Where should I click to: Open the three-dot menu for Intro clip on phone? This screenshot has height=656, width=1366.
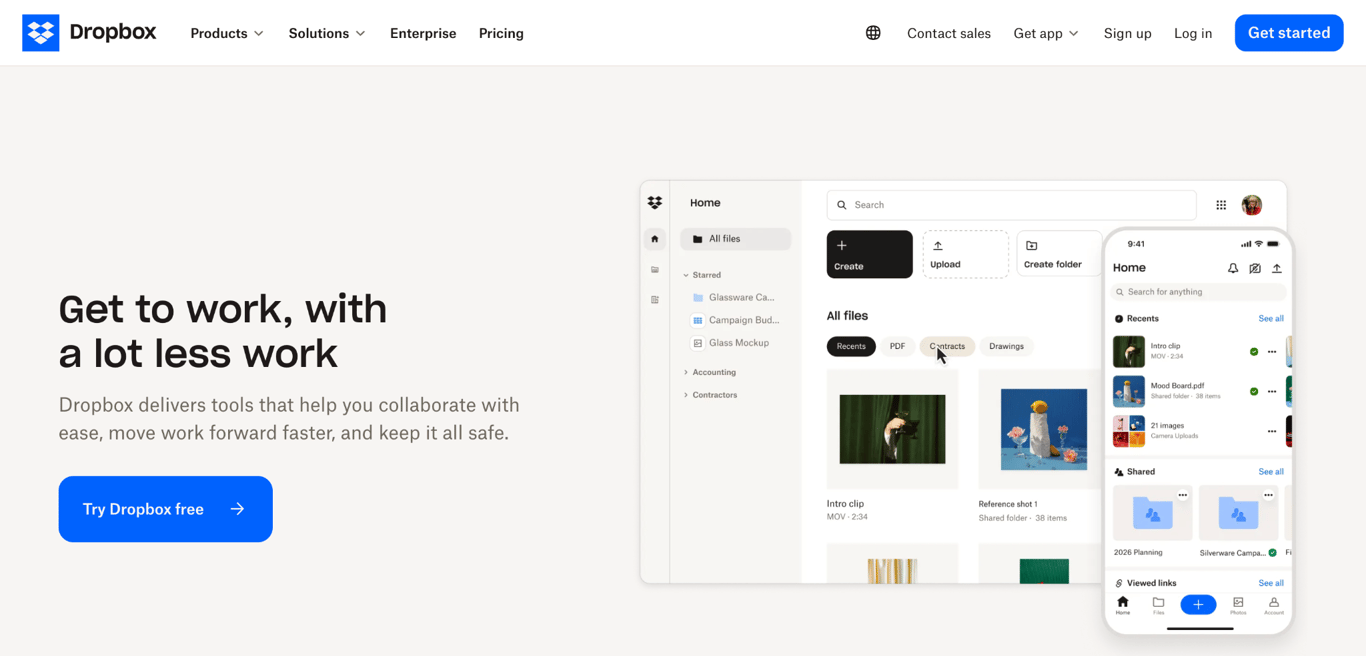[x=1272, y=352]
